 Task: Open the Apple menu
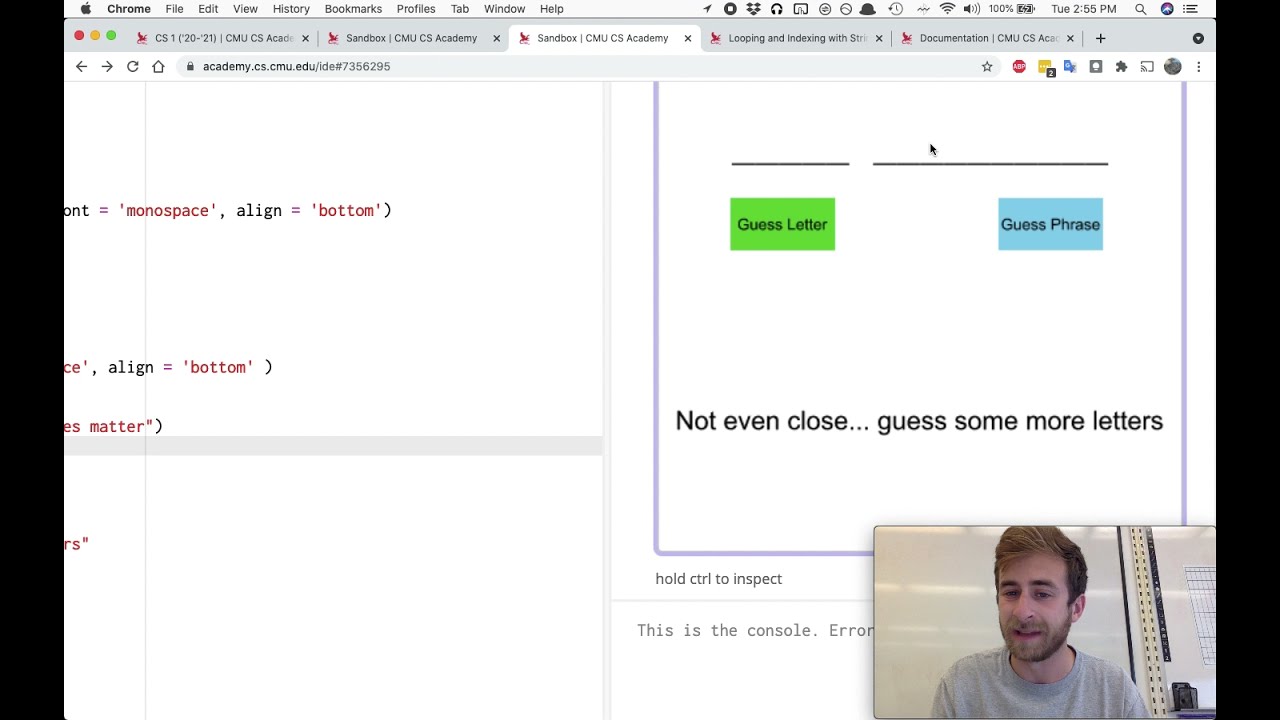point(86,9)
